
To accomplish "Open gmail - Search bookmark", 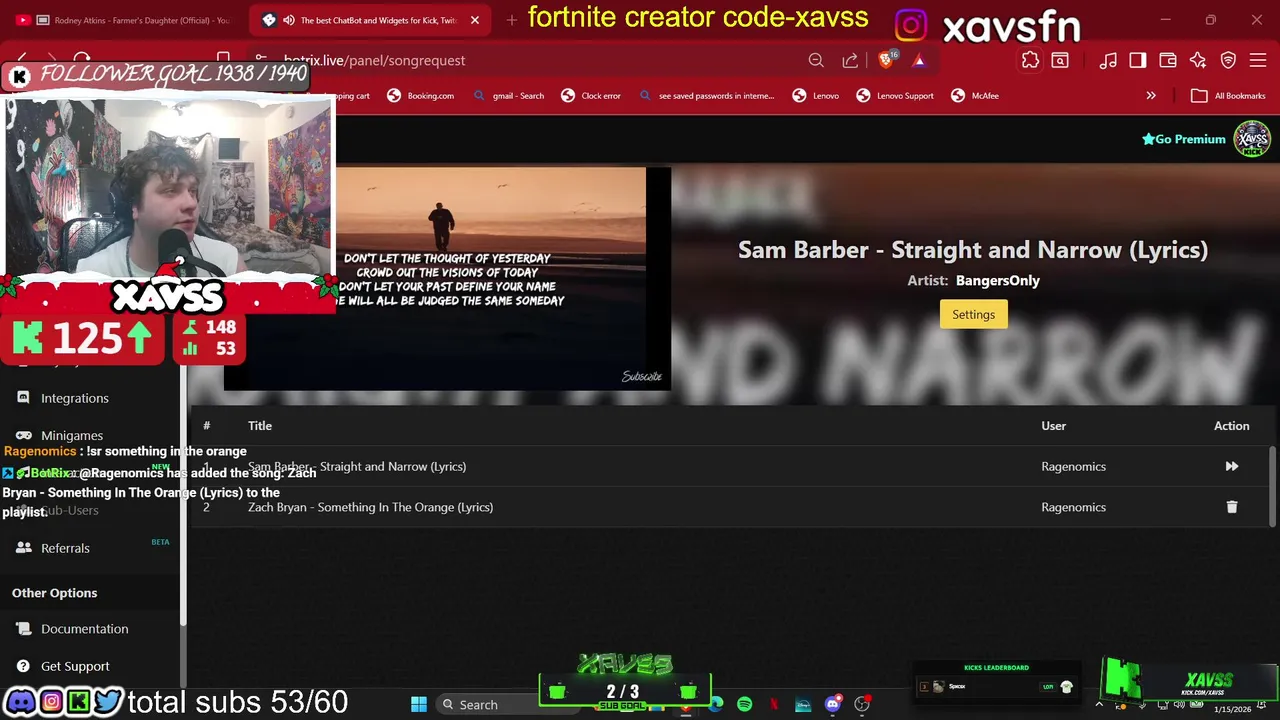I will pos(509,96).
